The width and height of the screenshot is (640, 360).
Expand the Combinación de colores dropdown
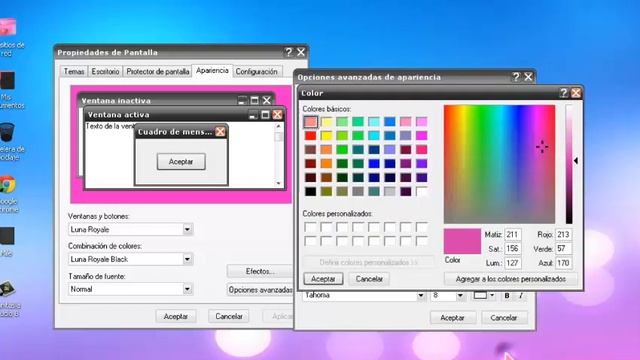[187, 259]
